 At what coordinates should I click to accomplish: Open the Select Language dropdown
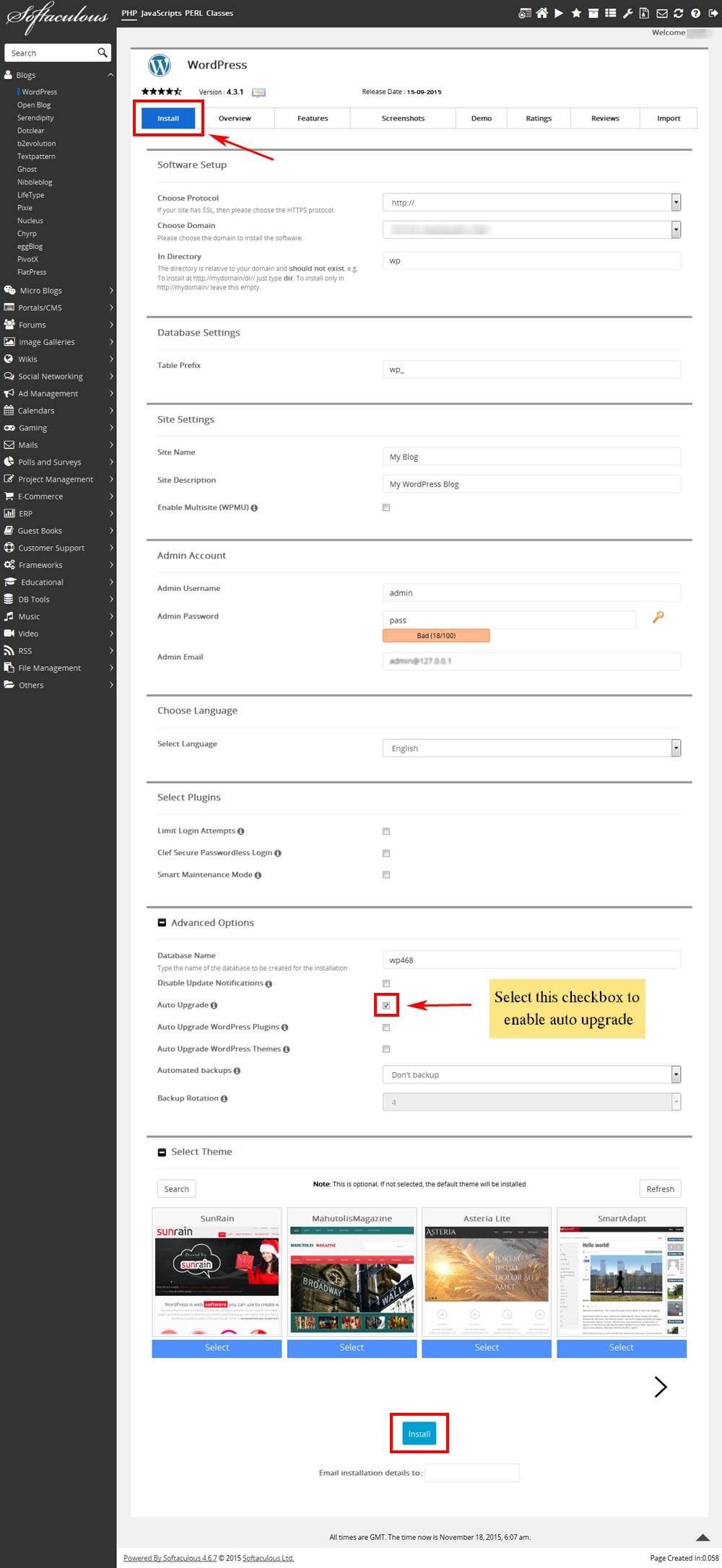click(531, 748)
